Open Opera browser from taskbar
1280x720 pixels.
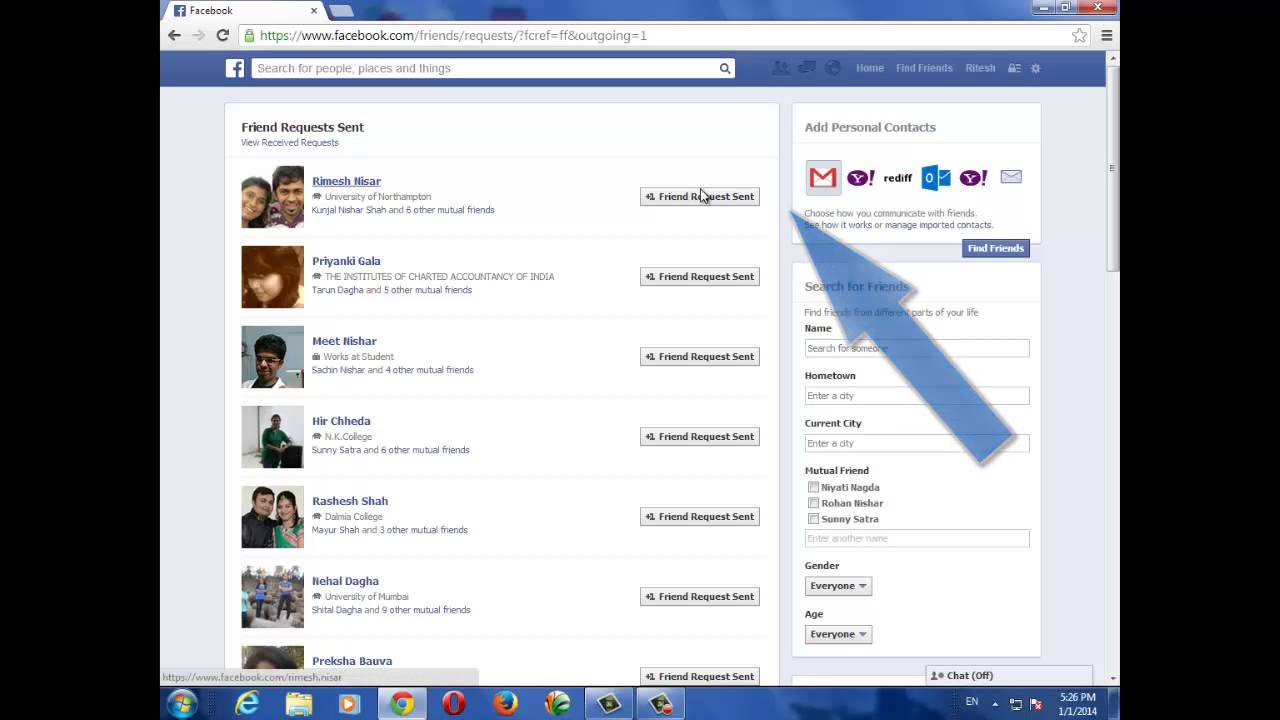coord(454,704)
